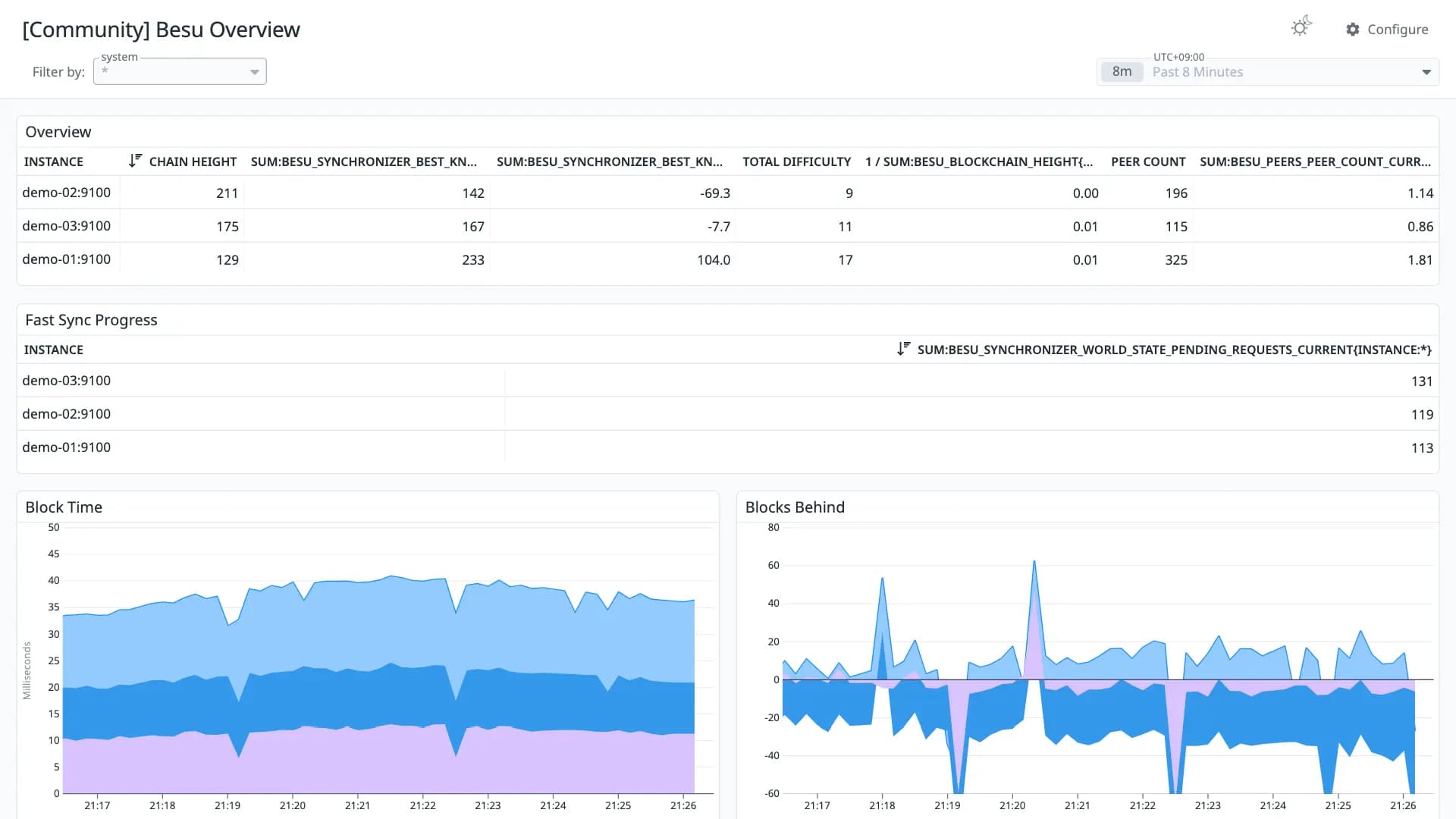
Task: Click the 104.0 cell value
Action: 714,260
